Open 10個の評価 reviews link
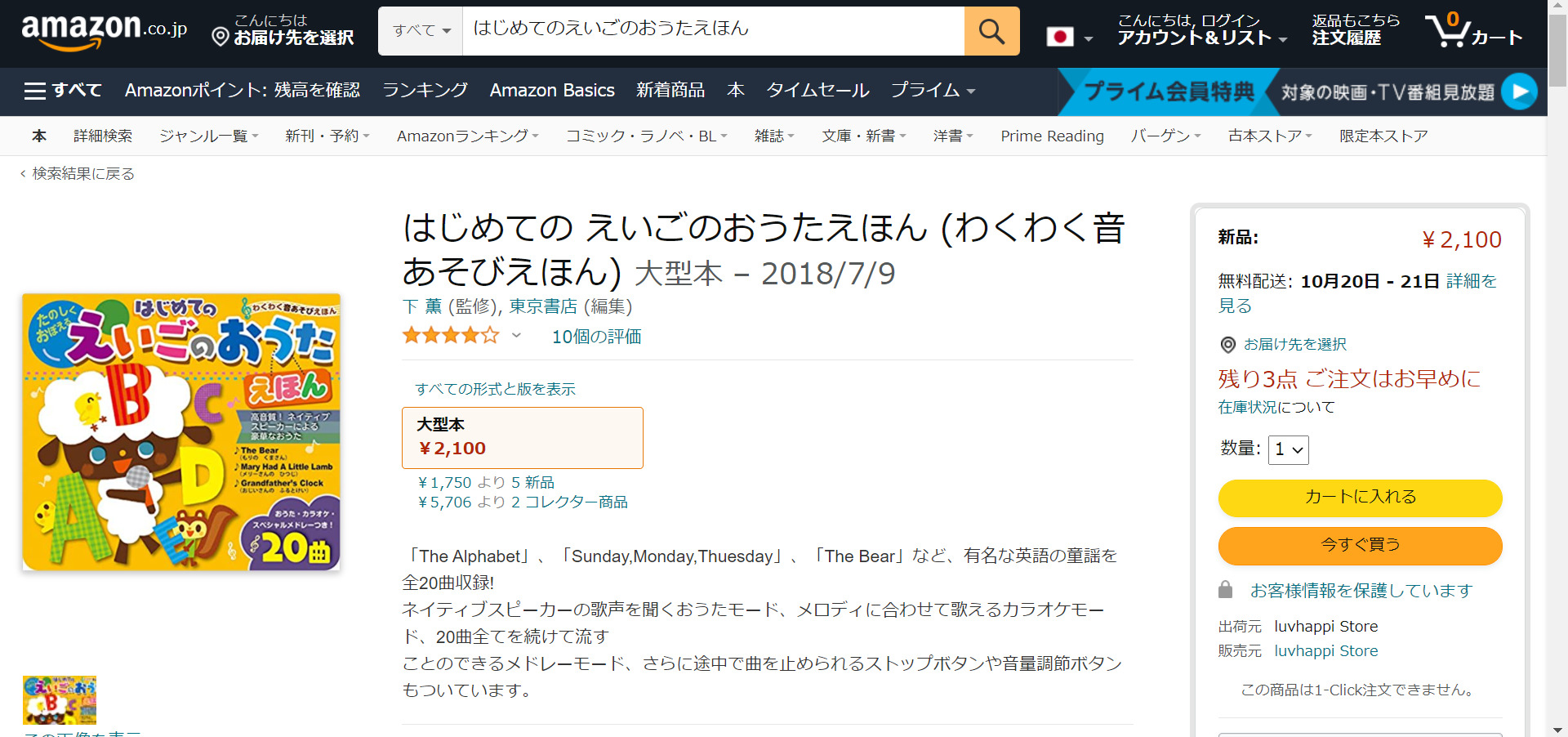Viewport: 1568px width, 737px height. tap(596, 337)
